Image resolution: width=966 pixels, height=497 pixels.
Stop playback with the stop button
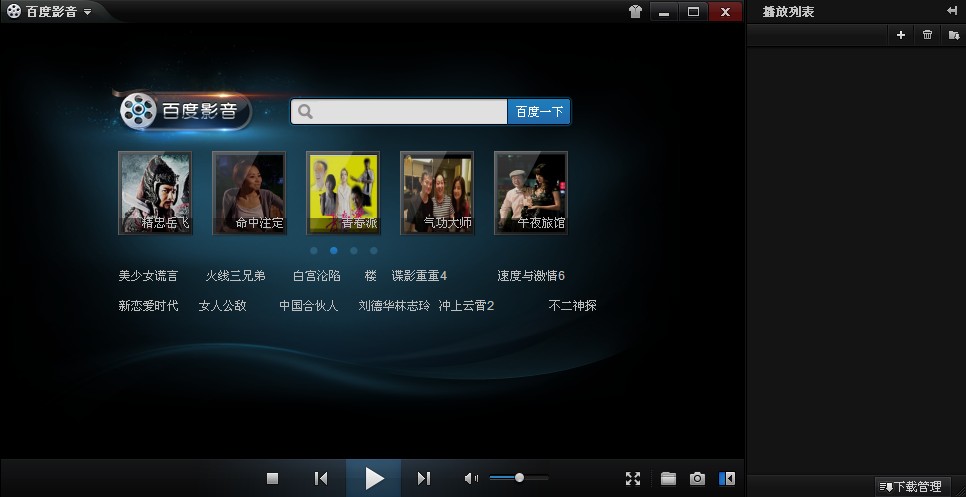coord(272,479)
